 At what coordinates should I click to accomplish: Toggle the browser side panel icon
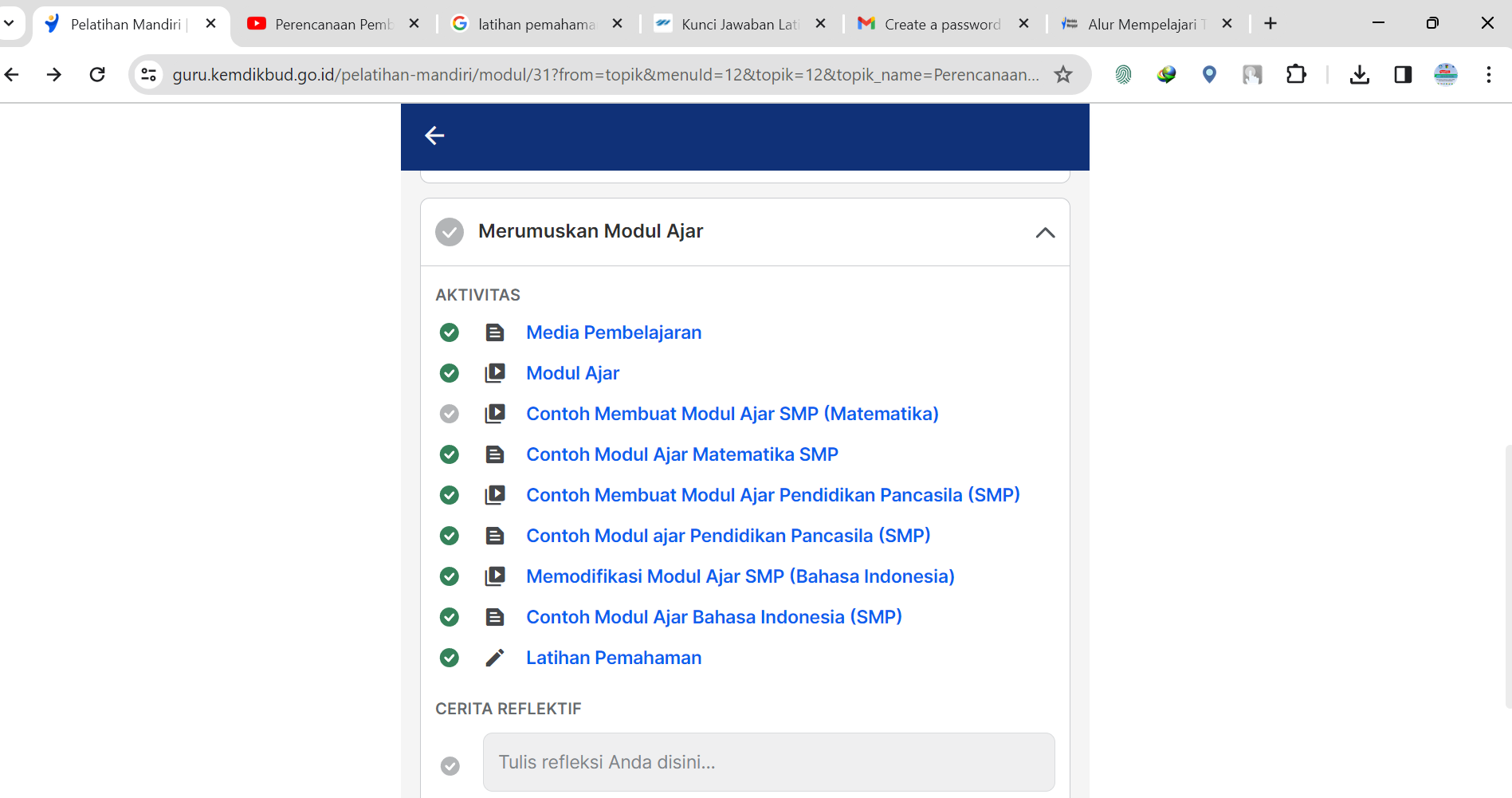point(1403,75)
